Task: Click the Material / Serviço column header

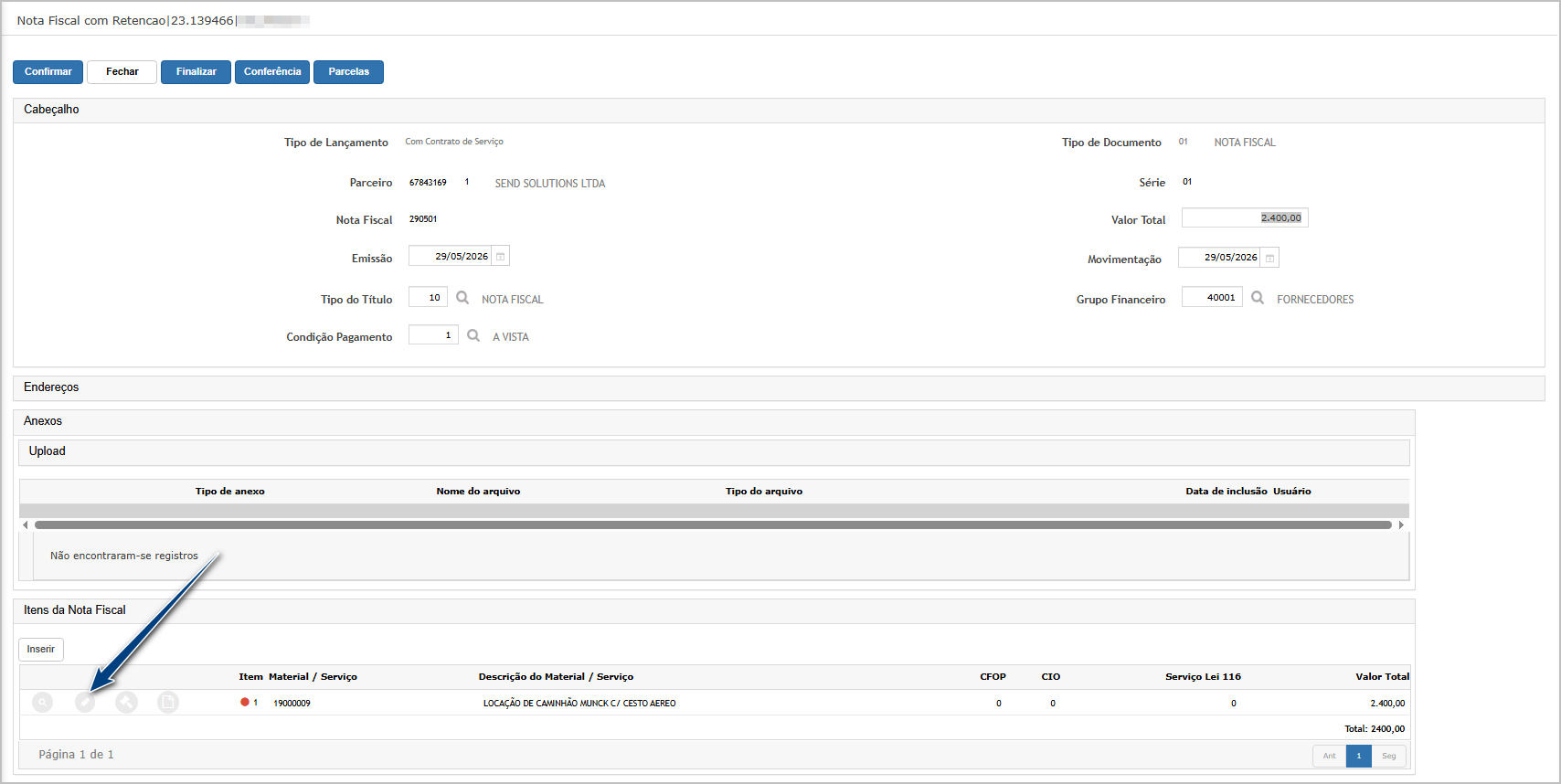Action: click(313, 677)
